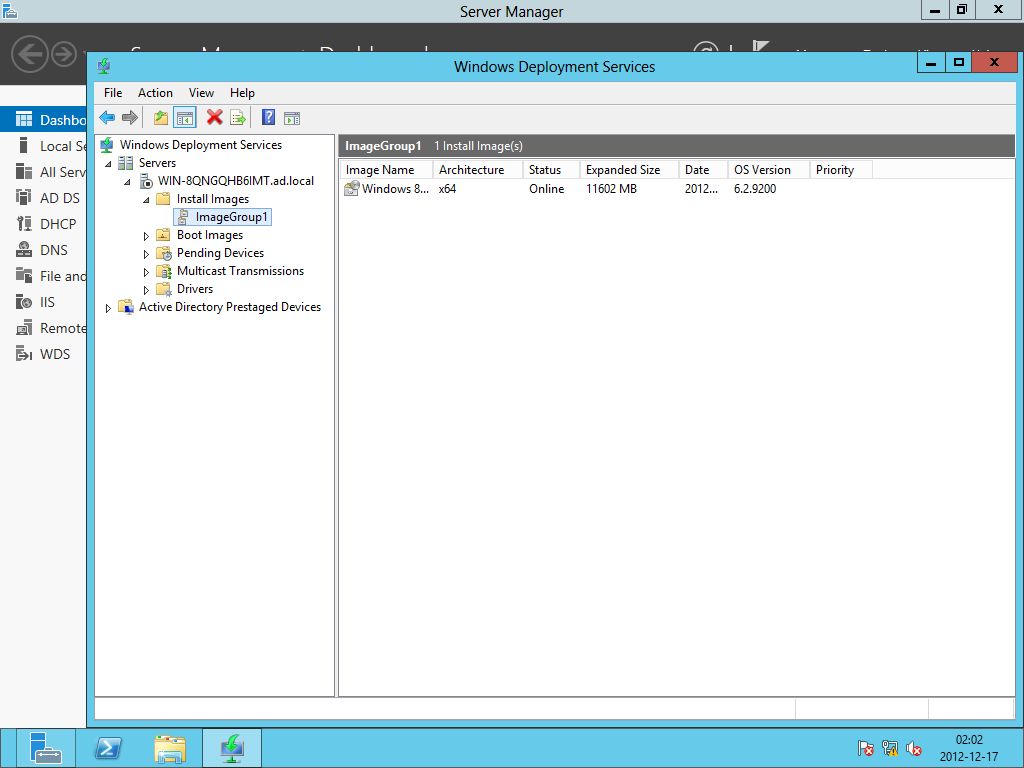Open WDS in Server Manager sidebar
1024x768 pixels.
click(43, 354)
